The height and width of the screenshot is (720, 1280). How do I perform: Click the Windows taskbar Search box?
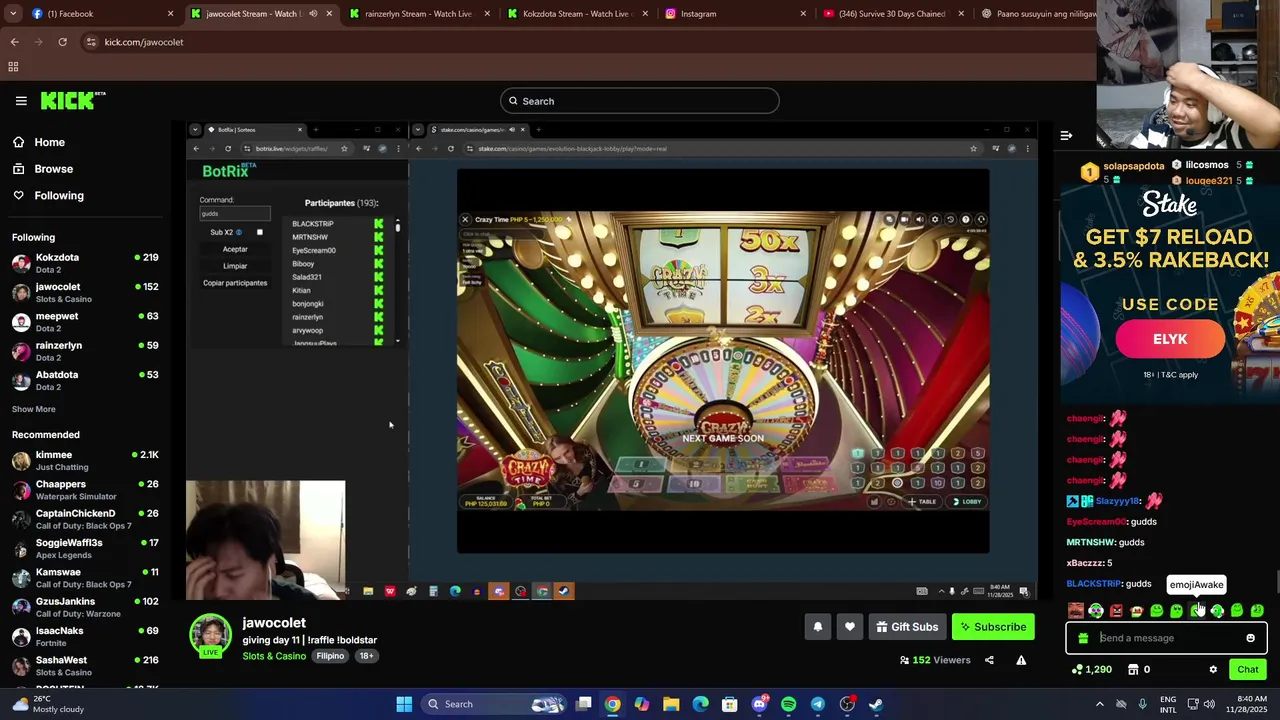pos(494,704)
